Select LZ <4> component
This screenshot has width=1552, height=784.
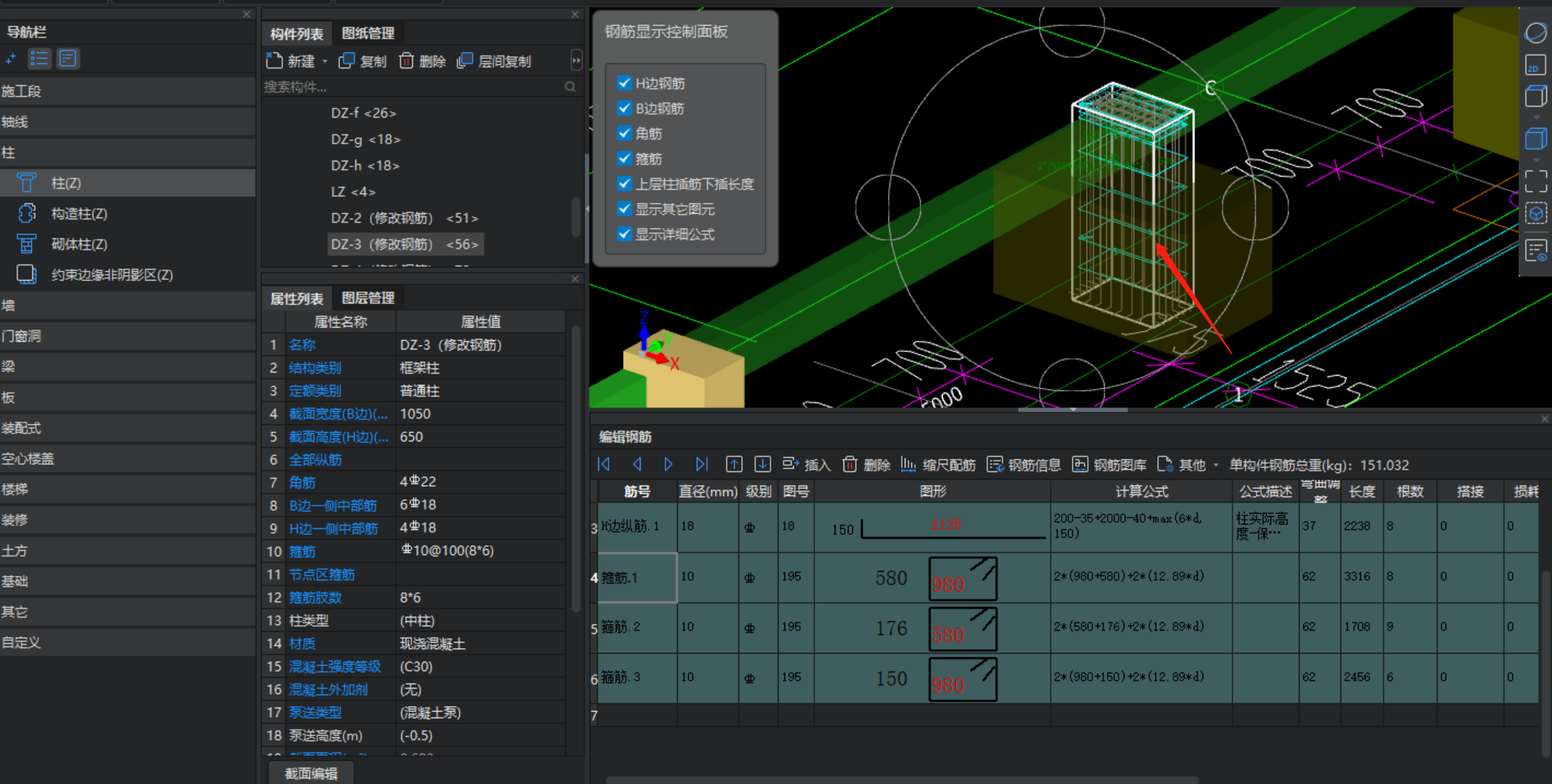click(x=353, y=192)
